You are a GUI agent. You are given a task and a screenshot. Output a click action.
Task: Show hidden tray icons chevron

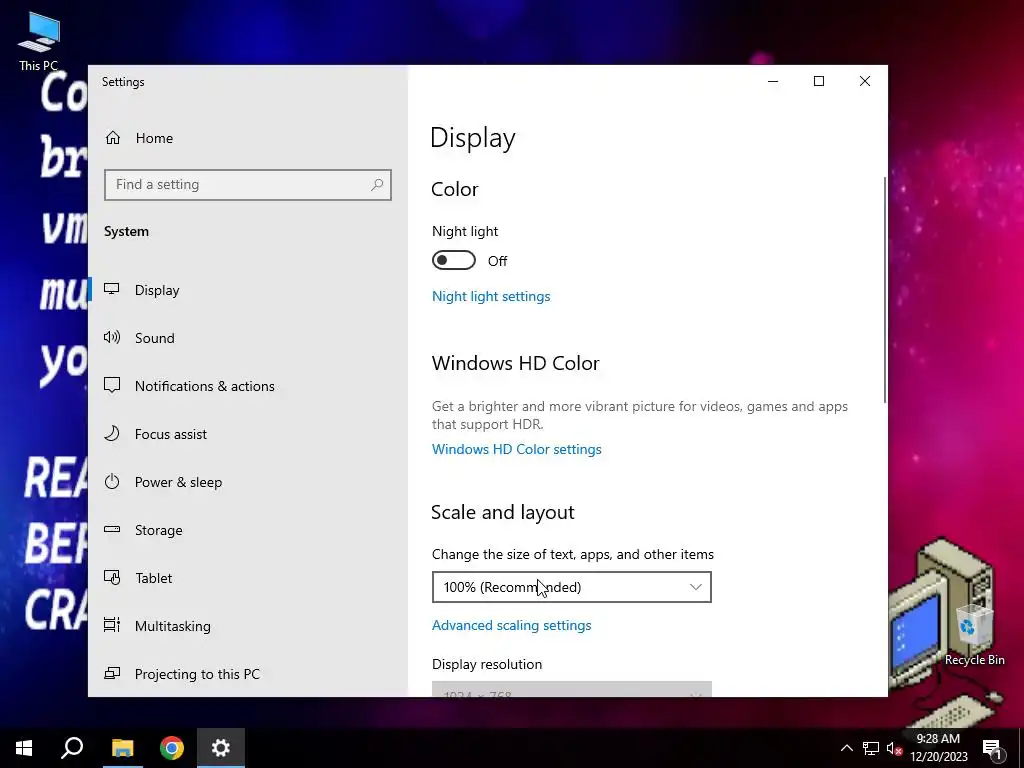(846, 748)
